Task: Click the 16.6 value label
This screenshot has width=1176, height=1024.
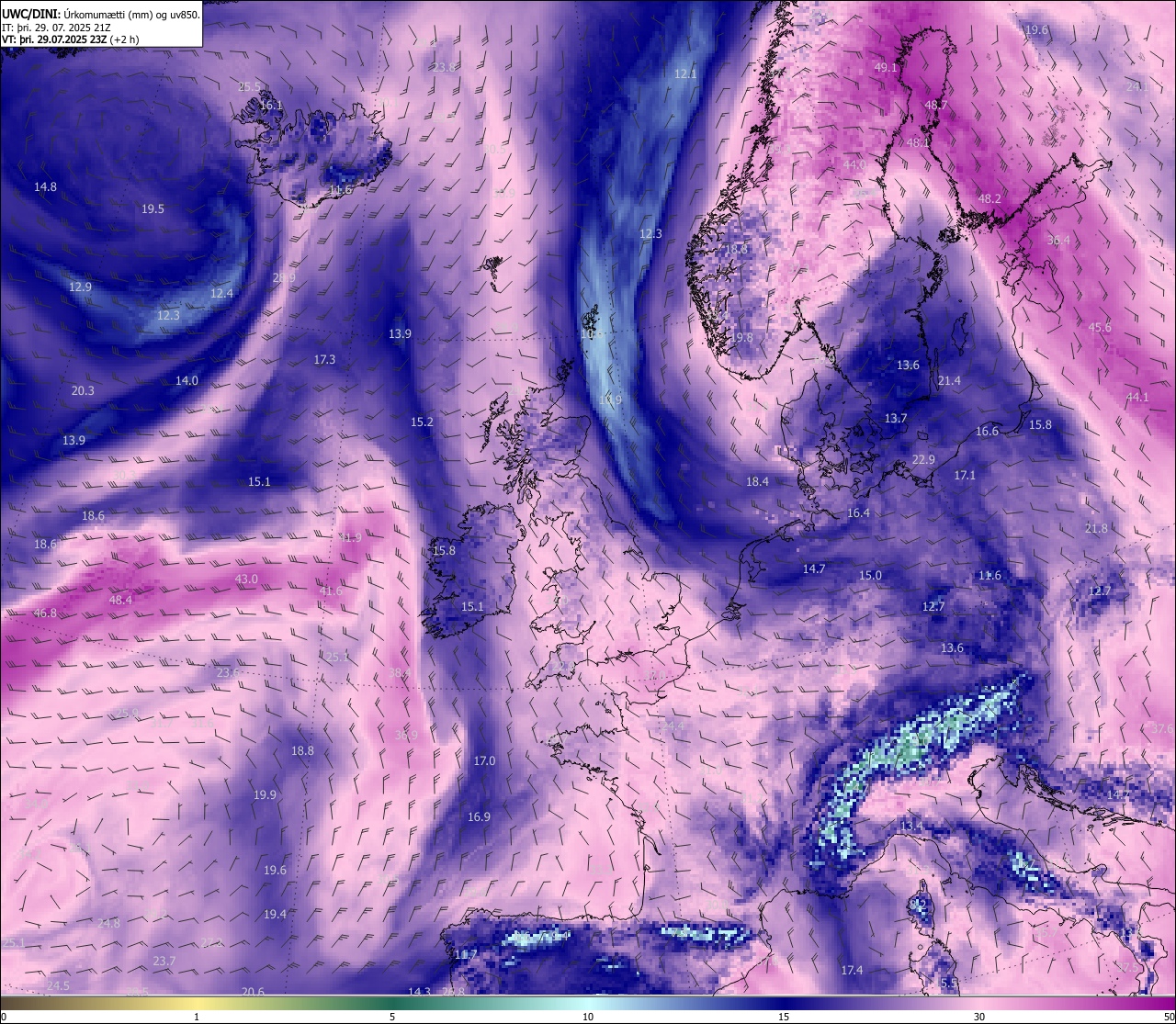Action: [x=987, y=431]
